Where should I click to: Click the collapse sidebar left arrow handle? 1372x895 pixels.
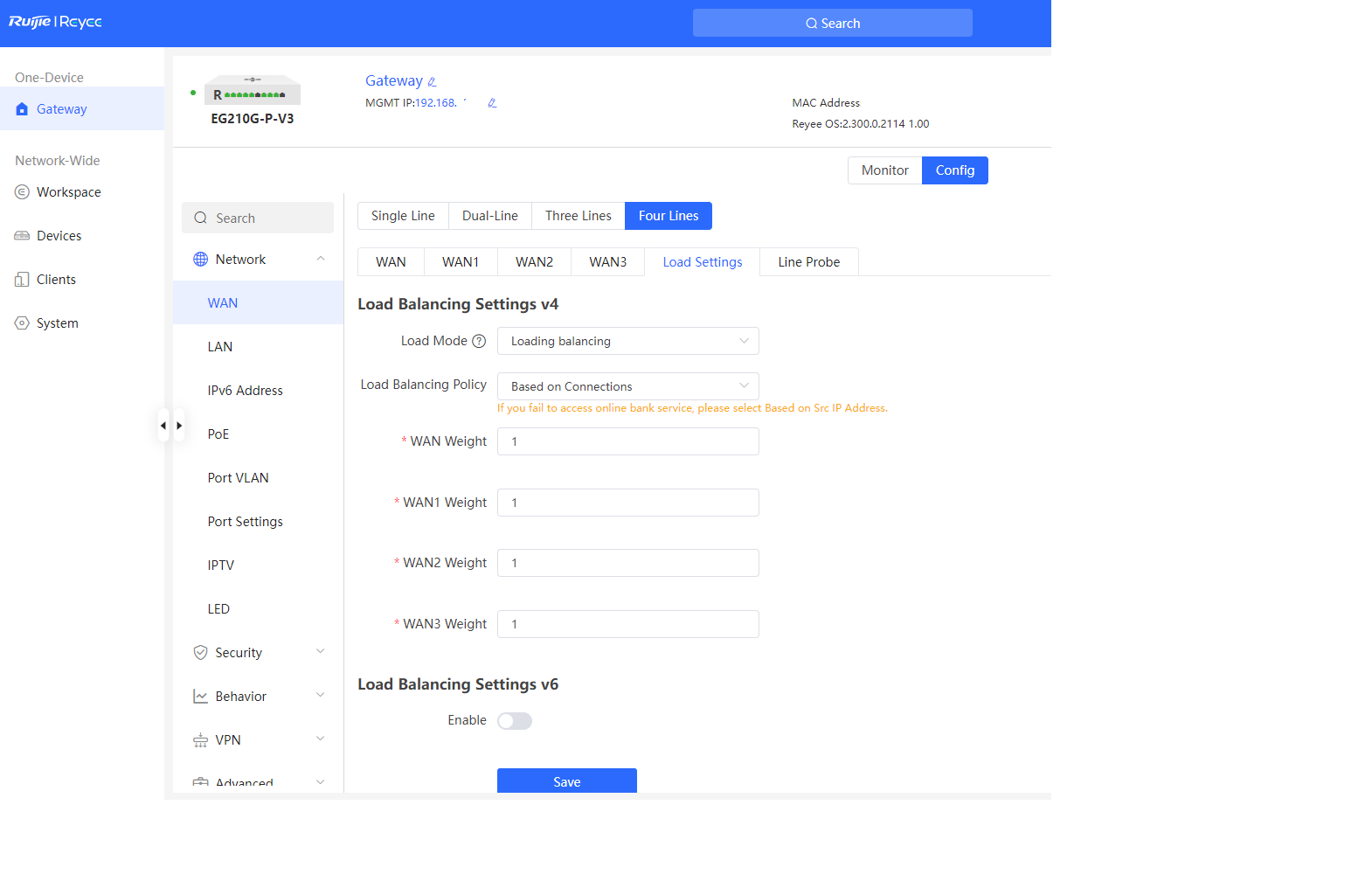pyautogui.click(x=163, y=426)
